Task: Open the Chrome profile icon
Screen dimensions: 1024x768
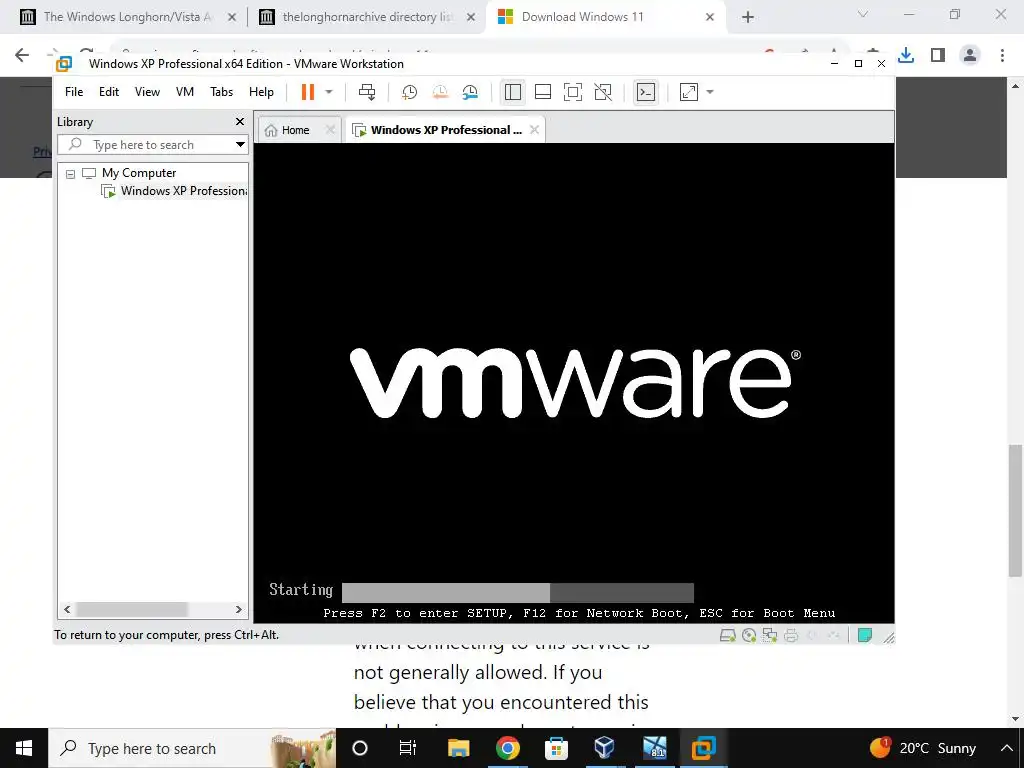Action: (970, 55)
